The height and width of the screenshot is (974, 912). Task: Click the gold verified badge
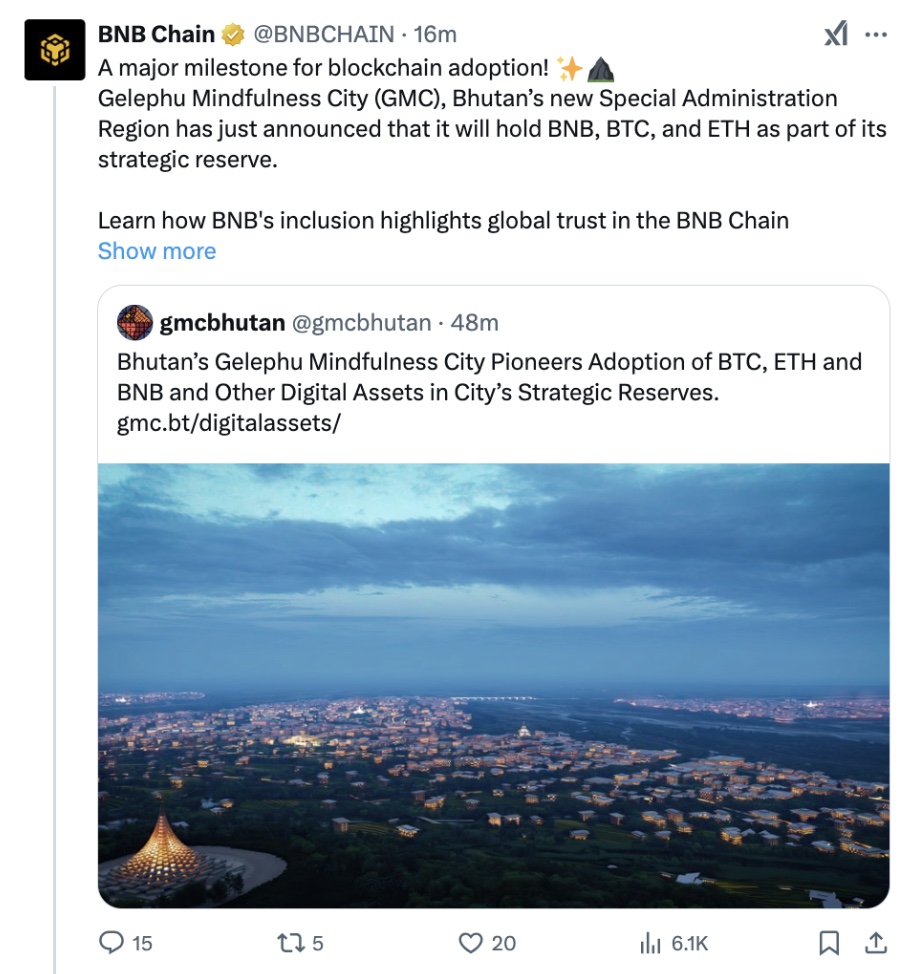point(233,35)
